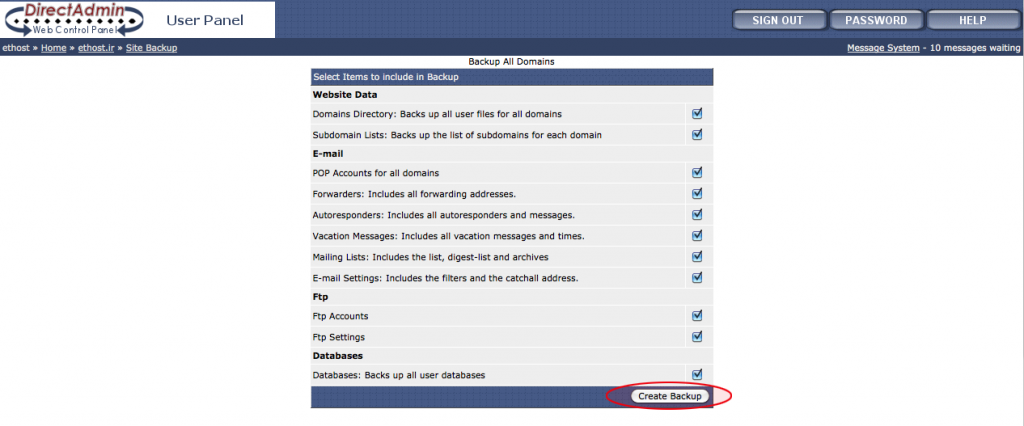The image size is (1024, 426).
Task: Toggle the Databases backup checkbox
Action: pos(697,374)
